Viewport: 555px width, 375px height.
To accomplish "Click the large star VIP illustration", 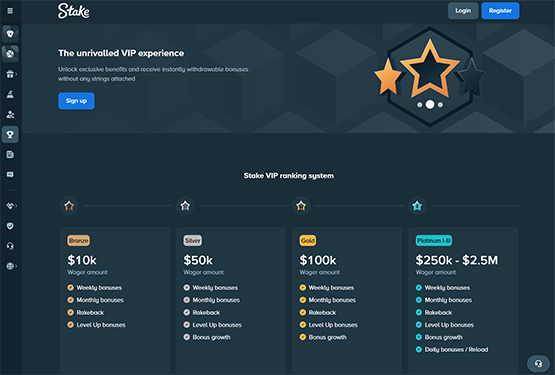I will (x=430, y=76).
